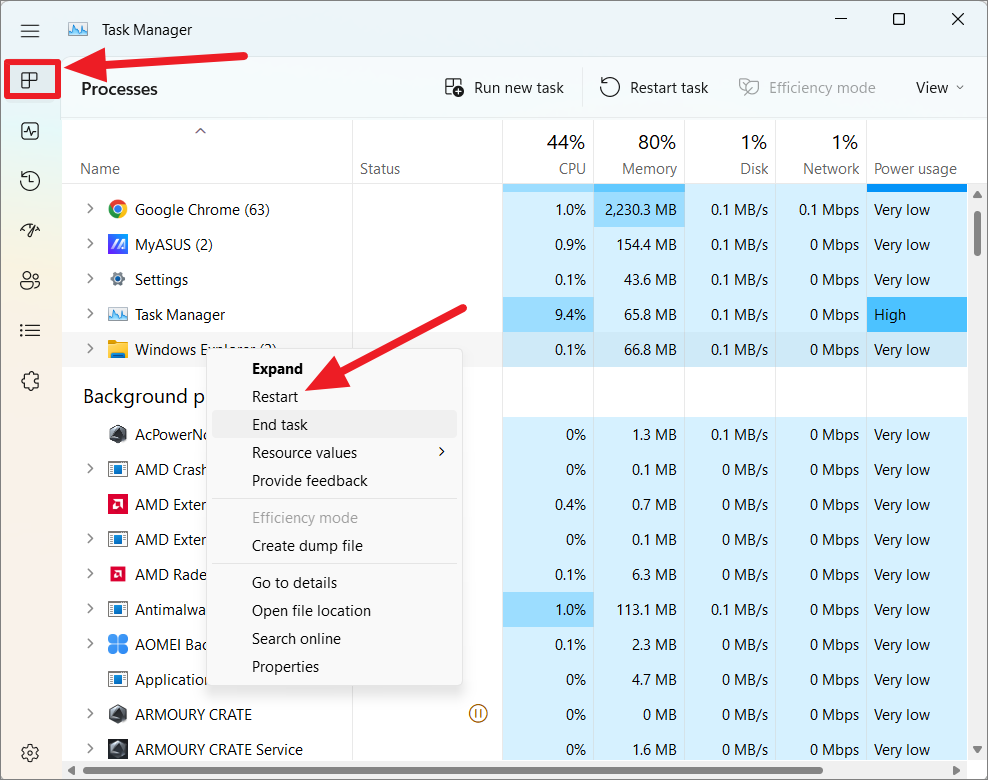Expand the ARMOURY CRATE process group
The image size is (988, 780).
click(x=90, y=714)
